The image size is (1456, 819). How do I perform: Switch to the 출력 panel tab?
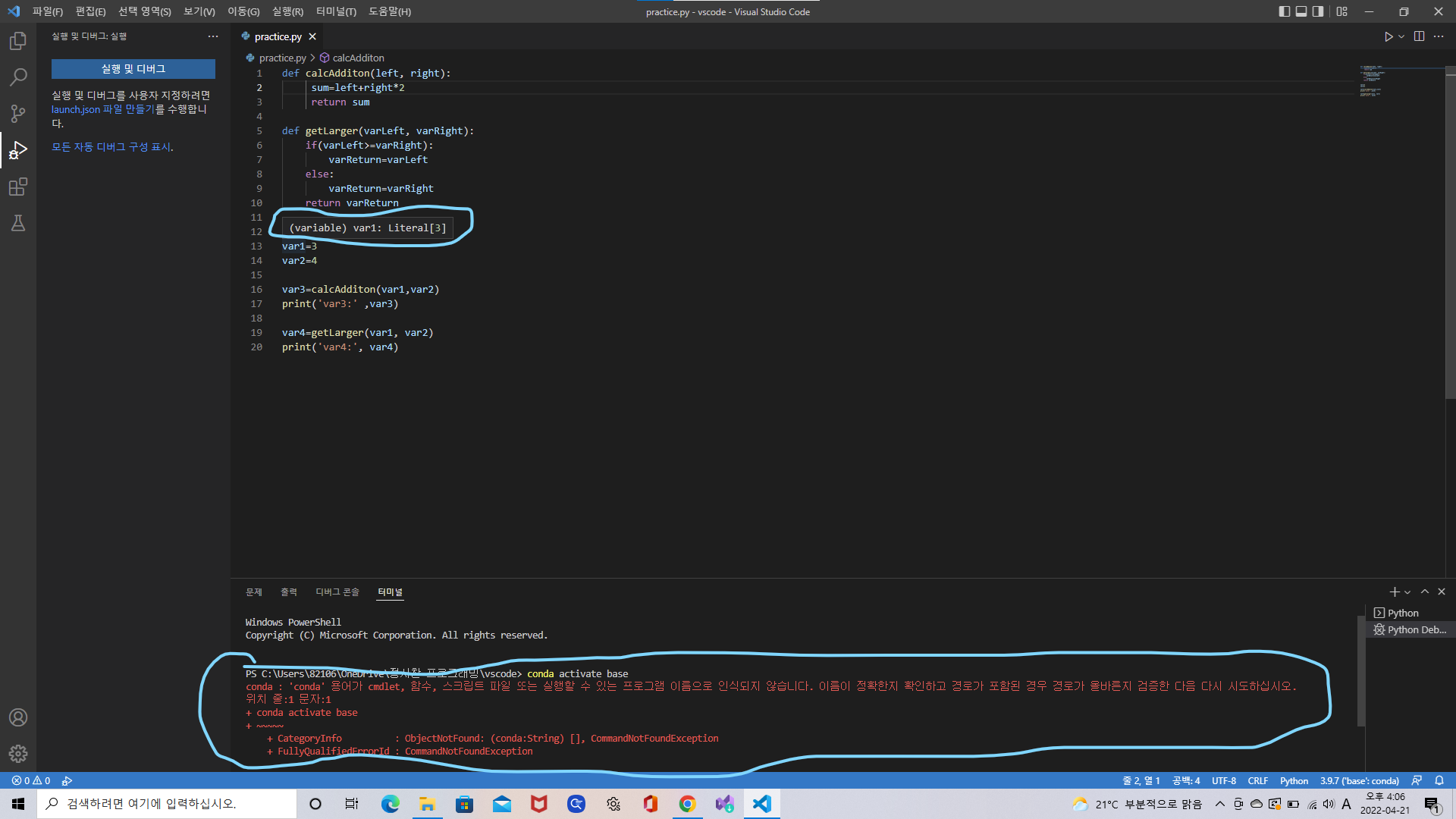289,591
